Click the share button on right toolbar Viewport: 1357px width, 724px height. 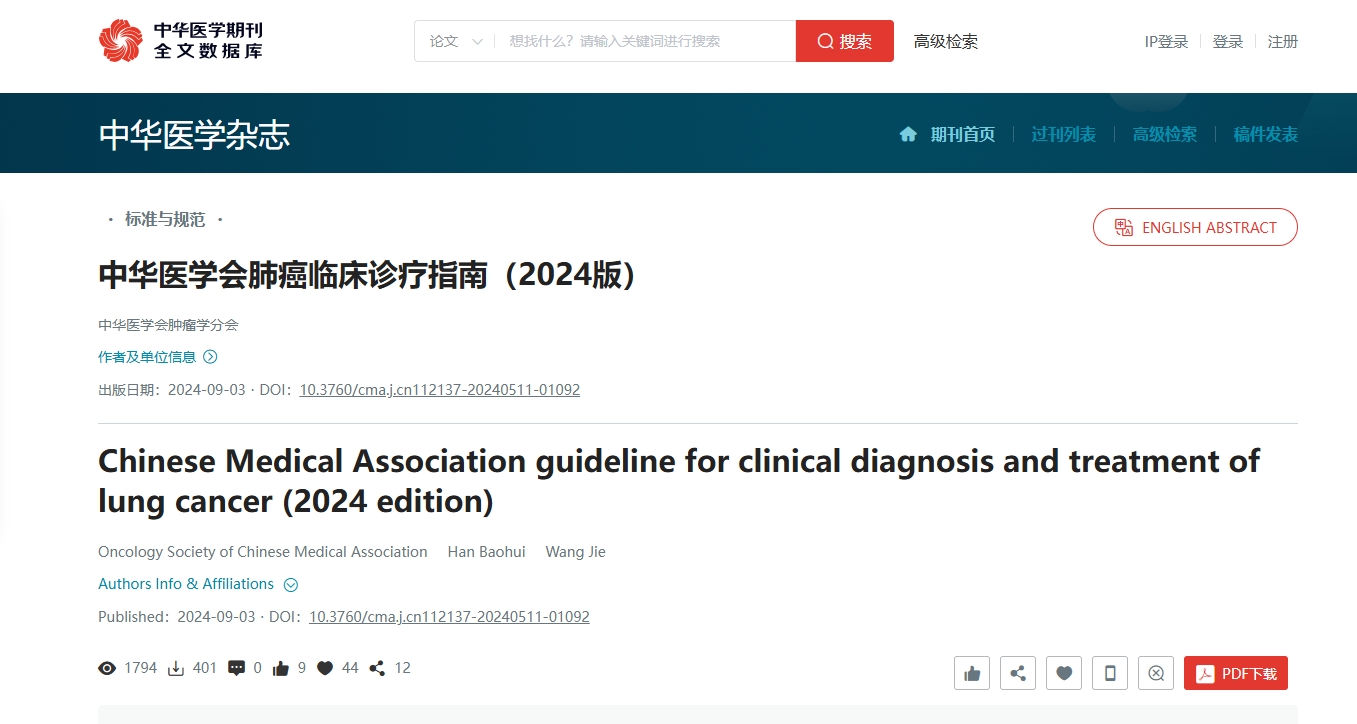click(1018, 673)
